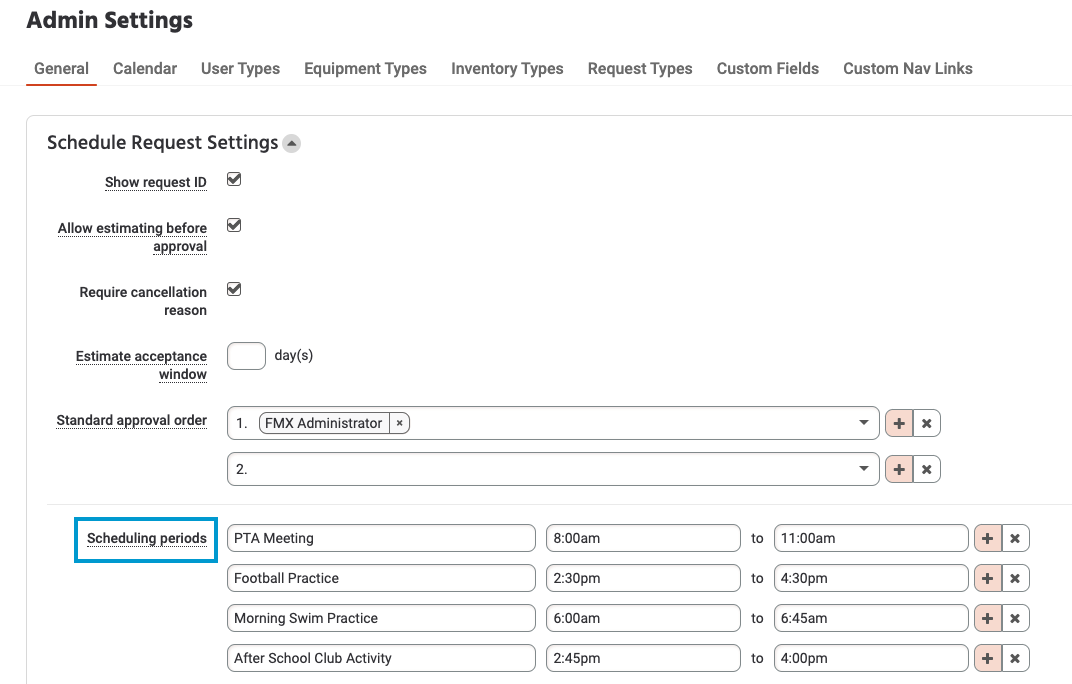1072x684 pixels.
Task: Remove the Football Practice scheduling period
Action: tap(1015, 578)
